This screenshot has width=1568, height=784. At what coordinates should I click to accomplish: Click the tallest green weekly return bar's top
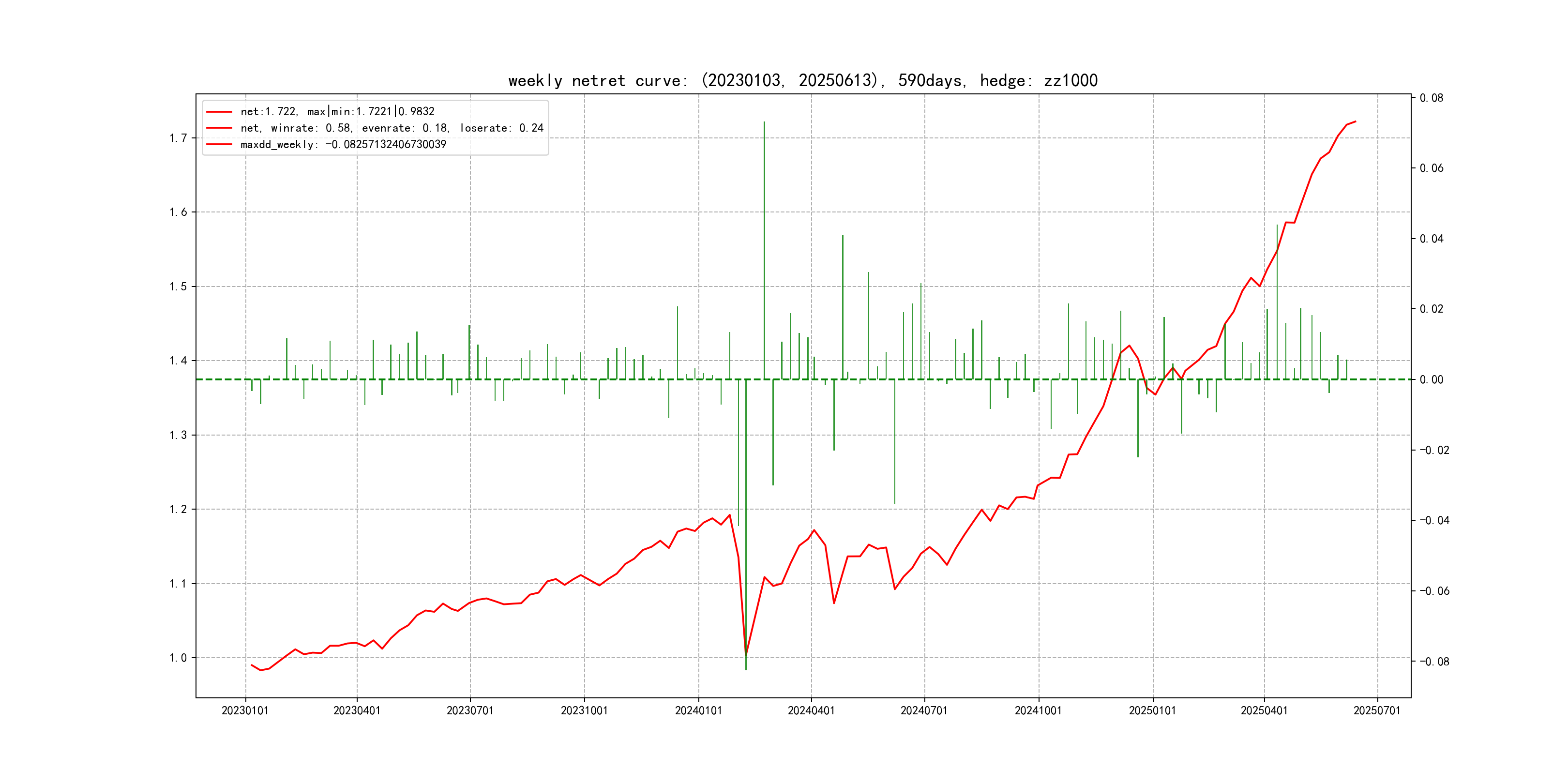[x=764, y=122]
